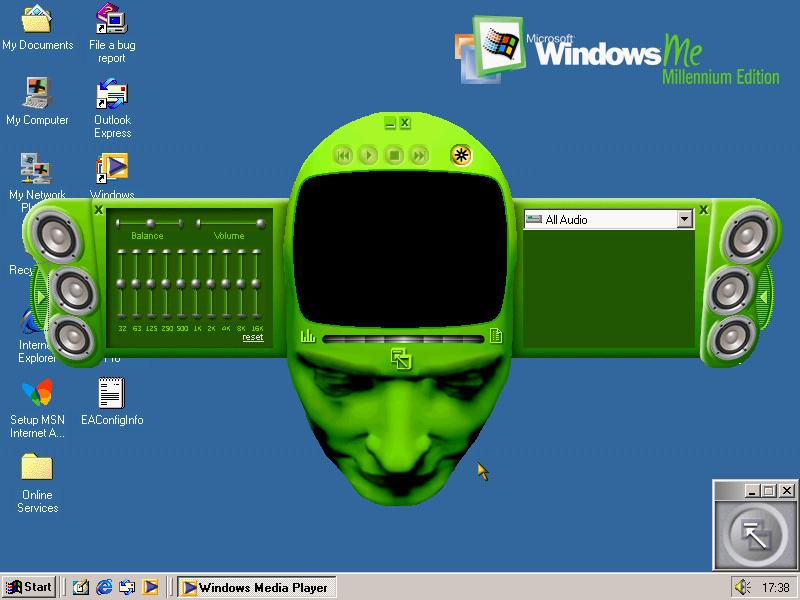Toggle the equalizer panel bar-graph icon
800x600 pixels.
coord(307,337)
